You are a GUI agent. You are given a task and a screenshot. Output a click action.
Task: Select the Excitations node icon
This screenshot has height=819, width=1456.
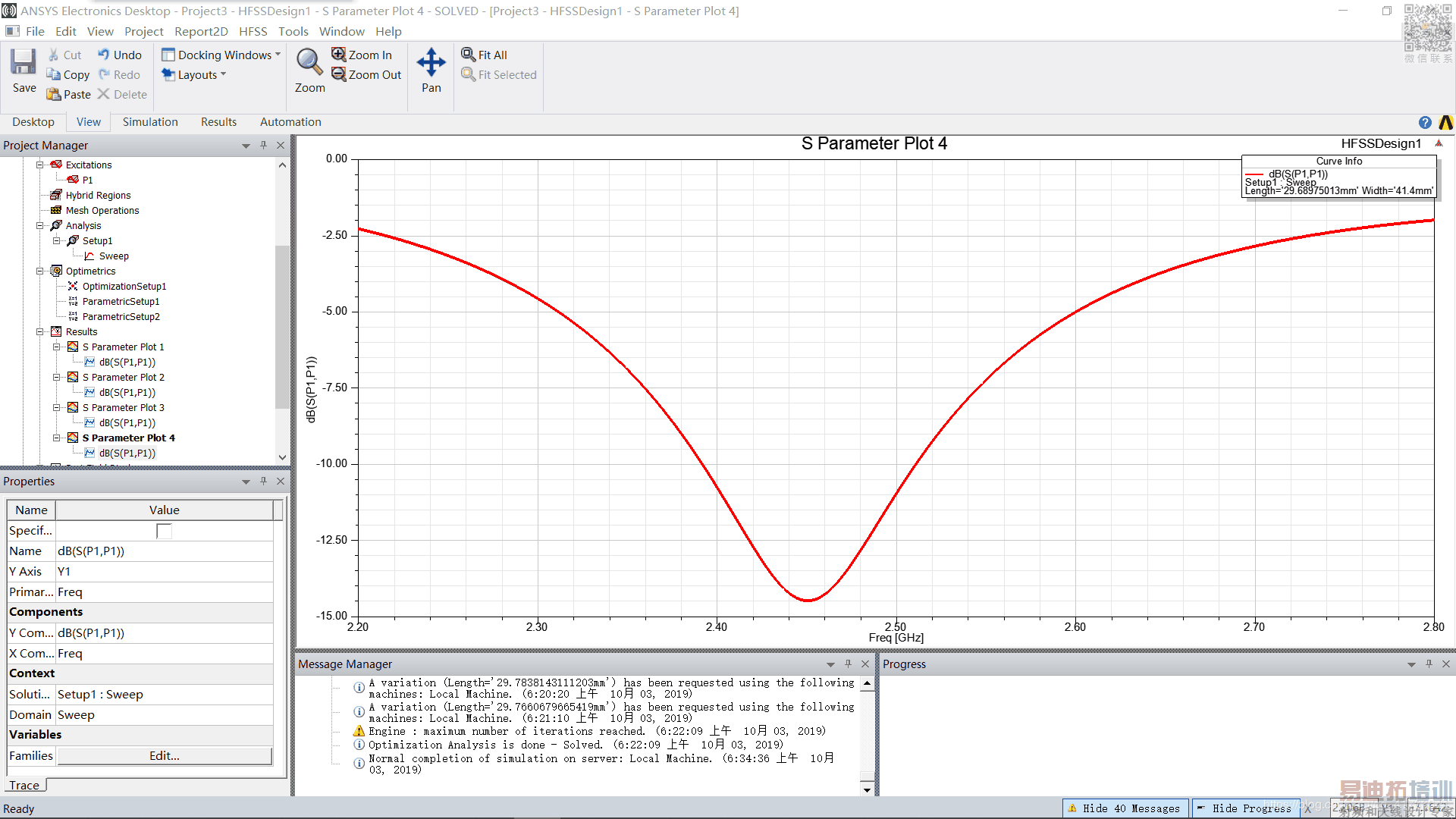(x=56, y=165)
